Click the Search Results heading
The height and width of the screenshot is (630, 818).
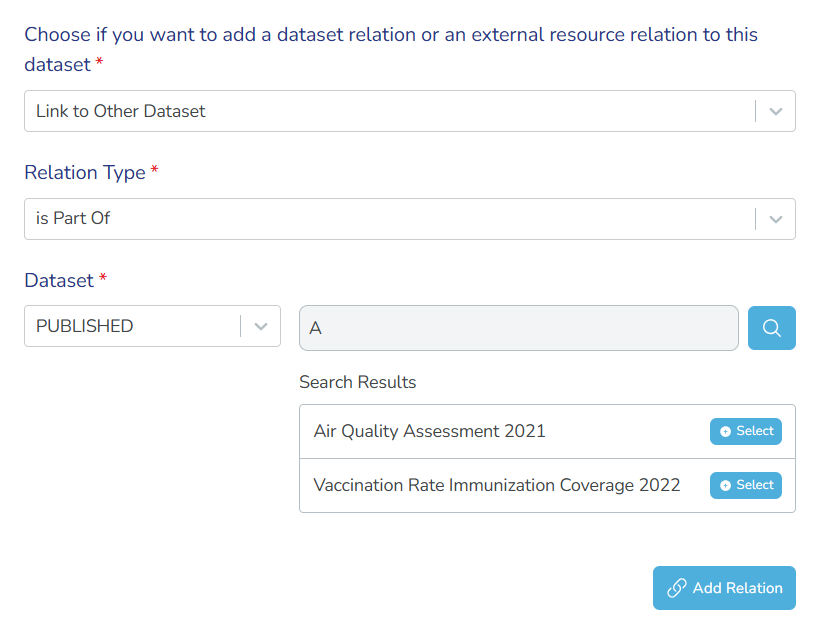(x=357, y=383)
